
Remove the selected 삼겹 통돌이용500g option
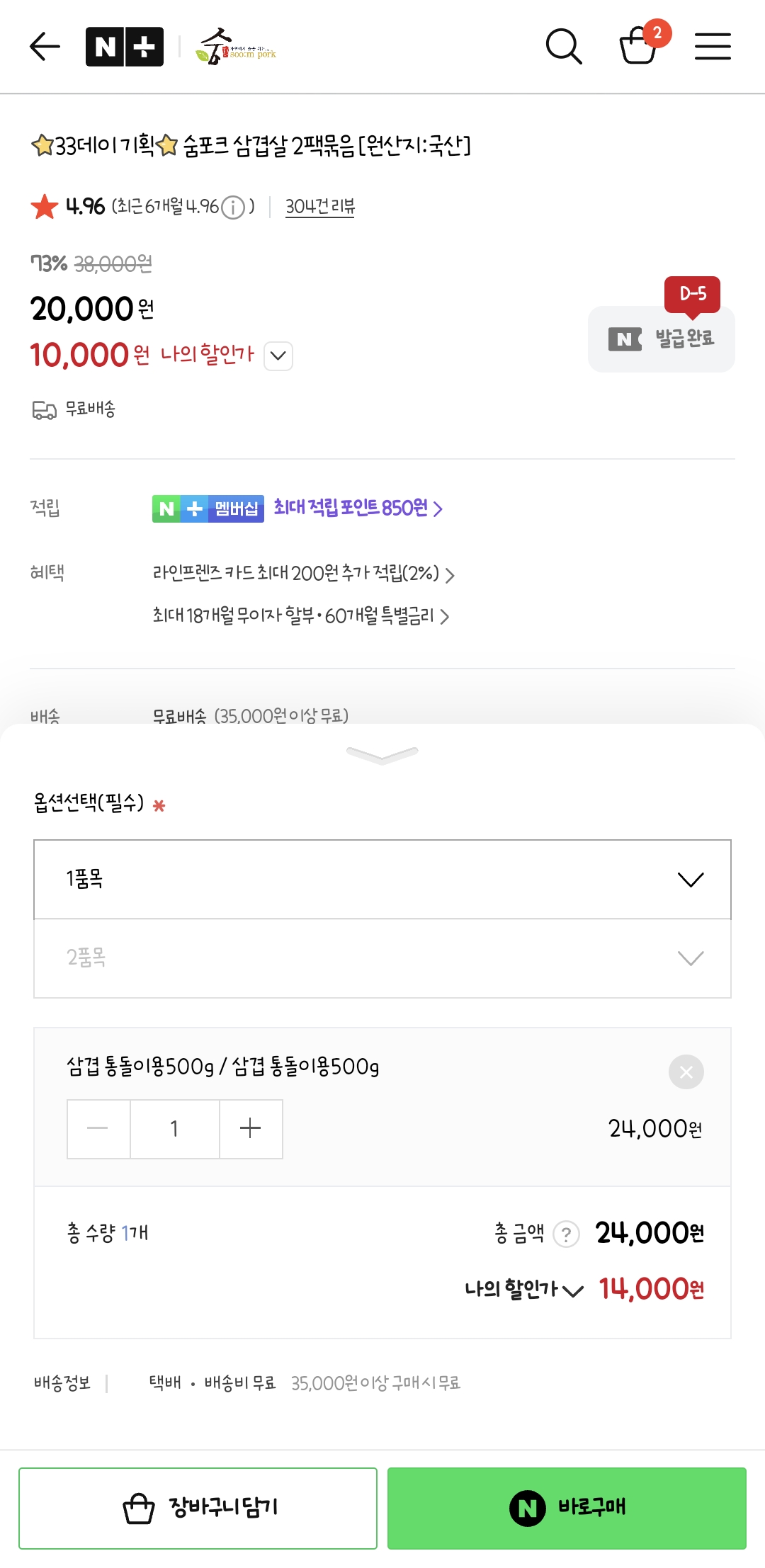(686, 1072)
